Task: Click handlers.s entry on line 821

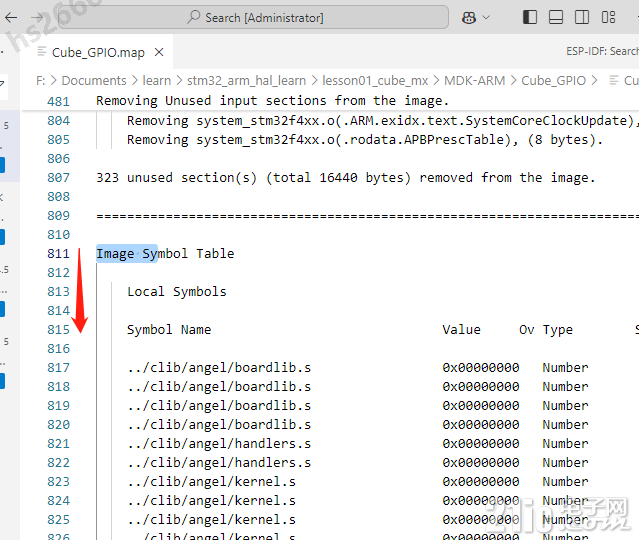Action: pyautogui.click(x=219, y=443)
